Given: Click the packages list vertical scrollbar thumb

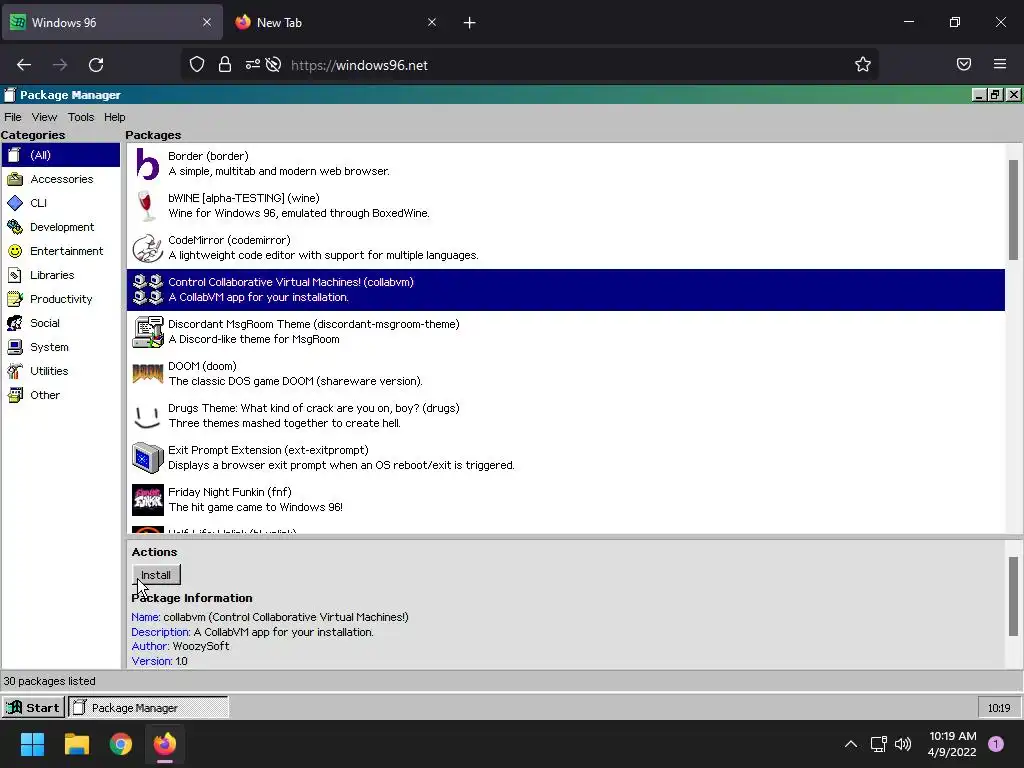Looking at the screenshot, I should (1014, 210).
